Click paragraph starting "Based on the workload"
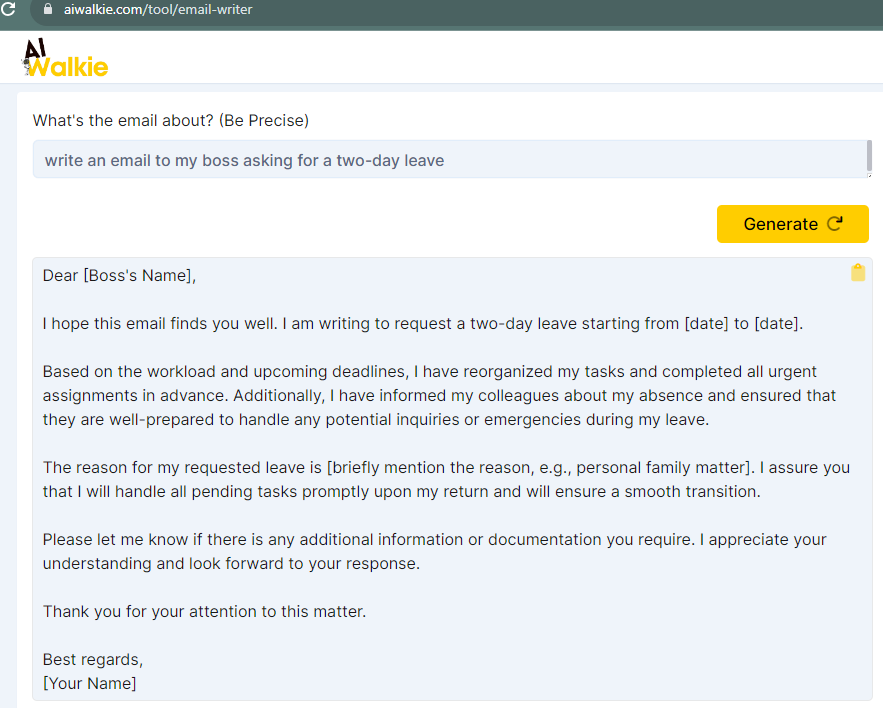This screenshot has width=883, height=708. point(439,395)
